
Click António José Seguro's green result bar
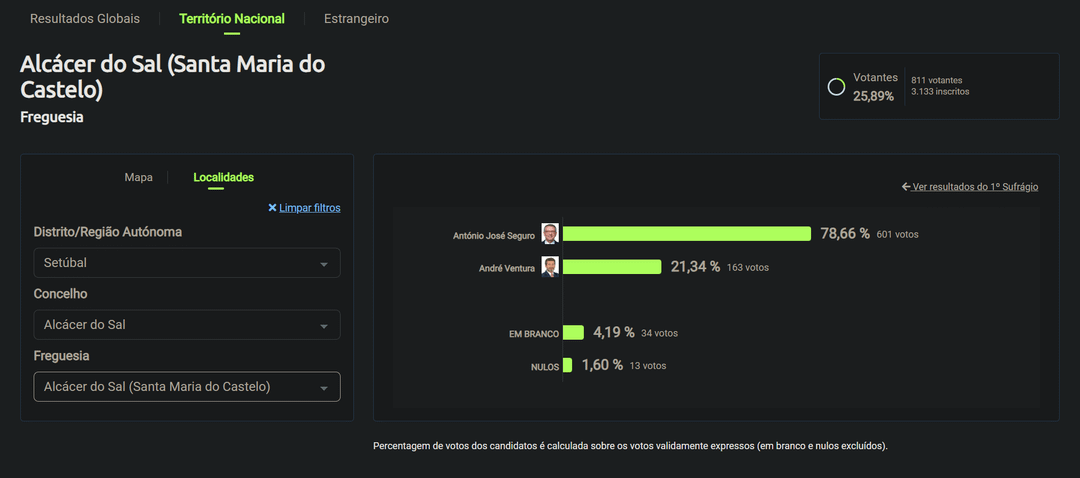point(686,234)
